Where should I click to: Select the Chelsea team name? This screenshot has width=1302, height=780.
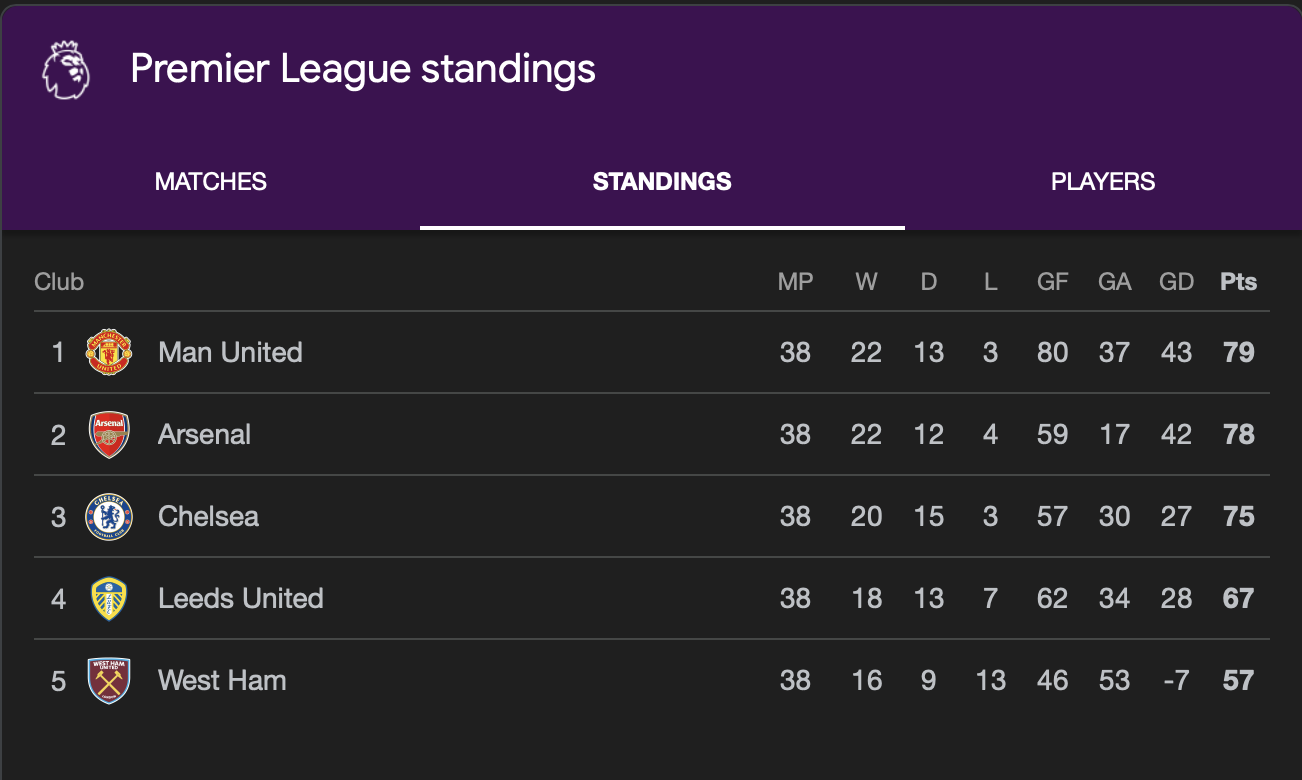click(x=208, y=516)
